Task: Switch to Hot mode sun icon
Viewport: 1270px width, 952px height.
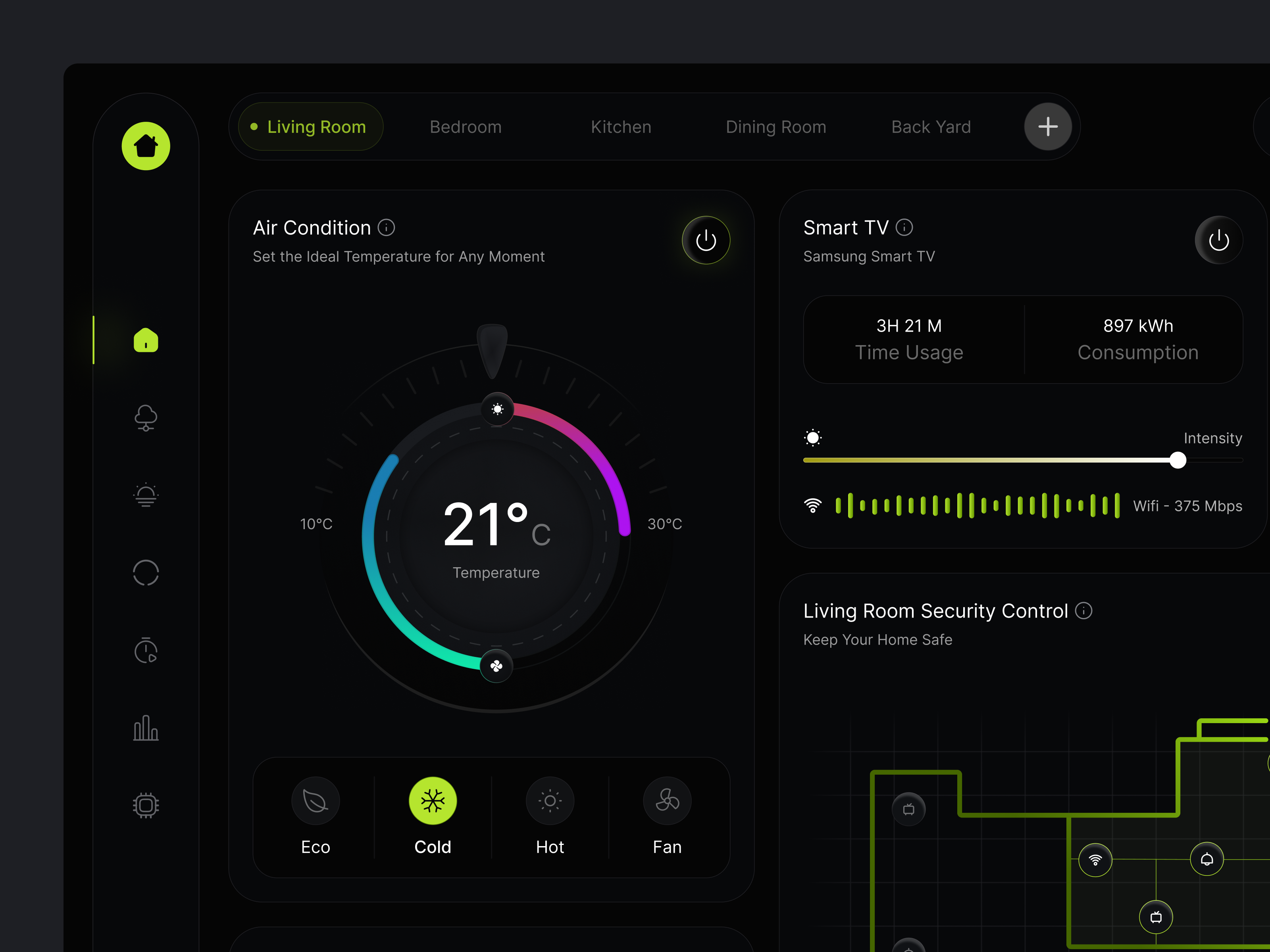Action: click(549, 800)
